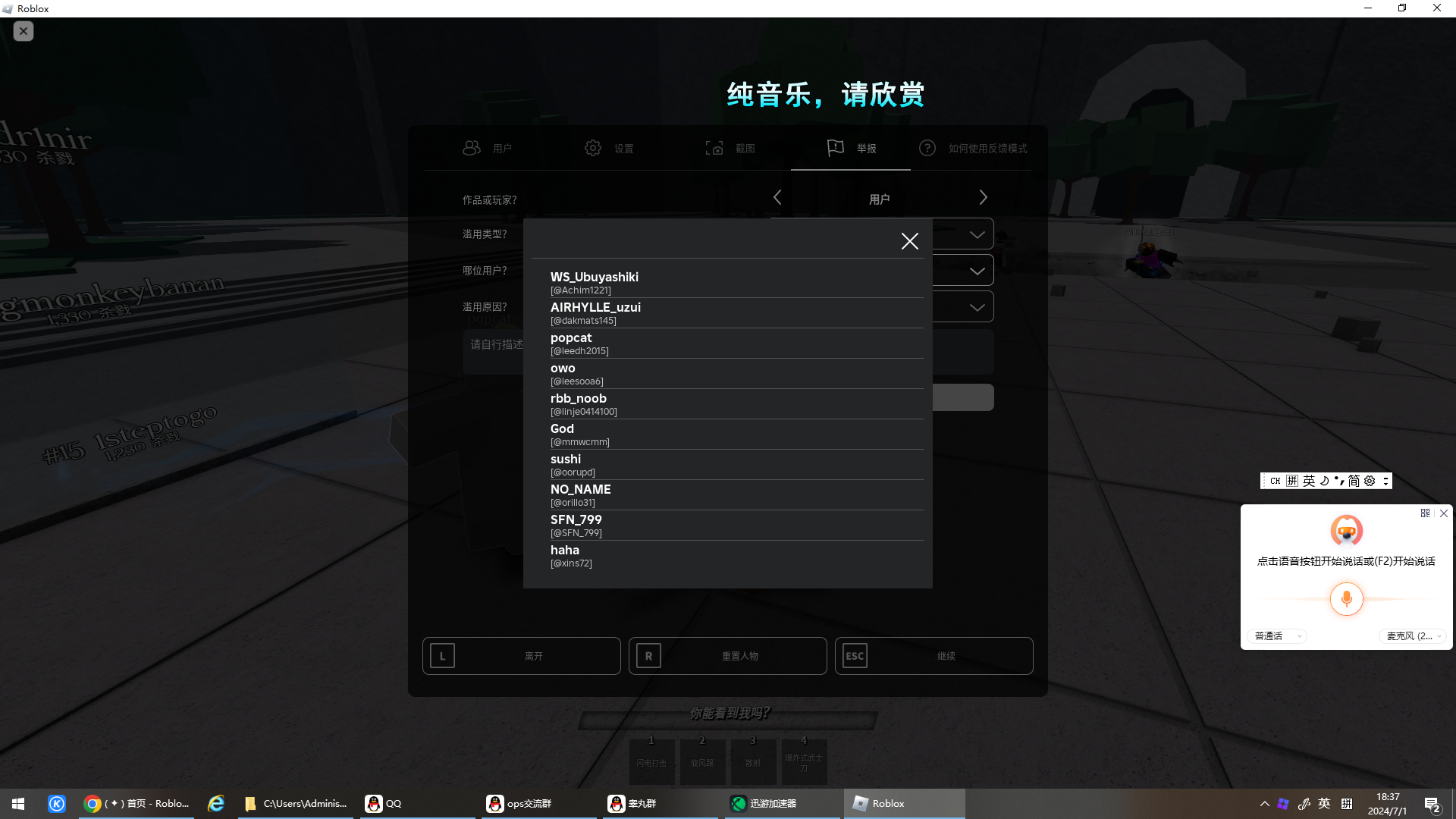Click the right arrow of report type selector

tap(984, 197)
